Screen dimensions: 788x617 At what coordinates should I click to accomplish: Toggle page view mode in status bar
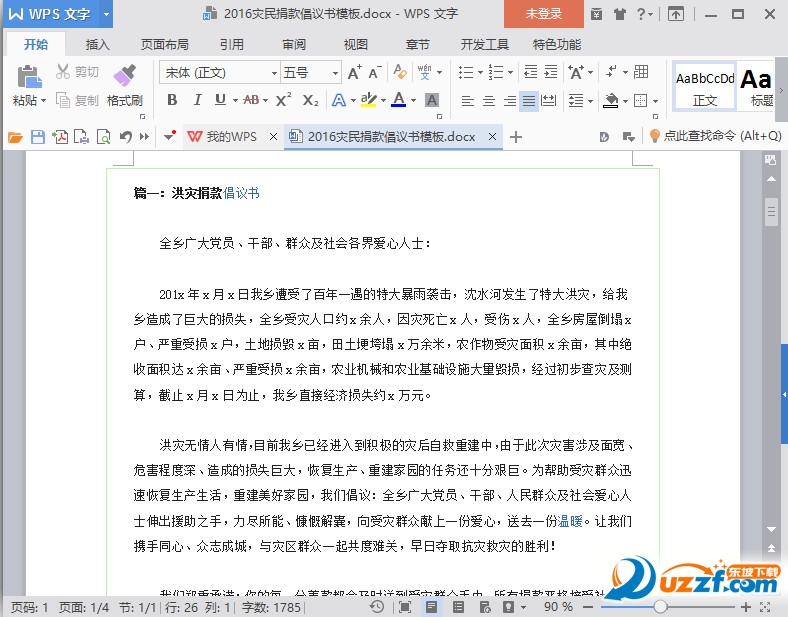click(431, 607)
